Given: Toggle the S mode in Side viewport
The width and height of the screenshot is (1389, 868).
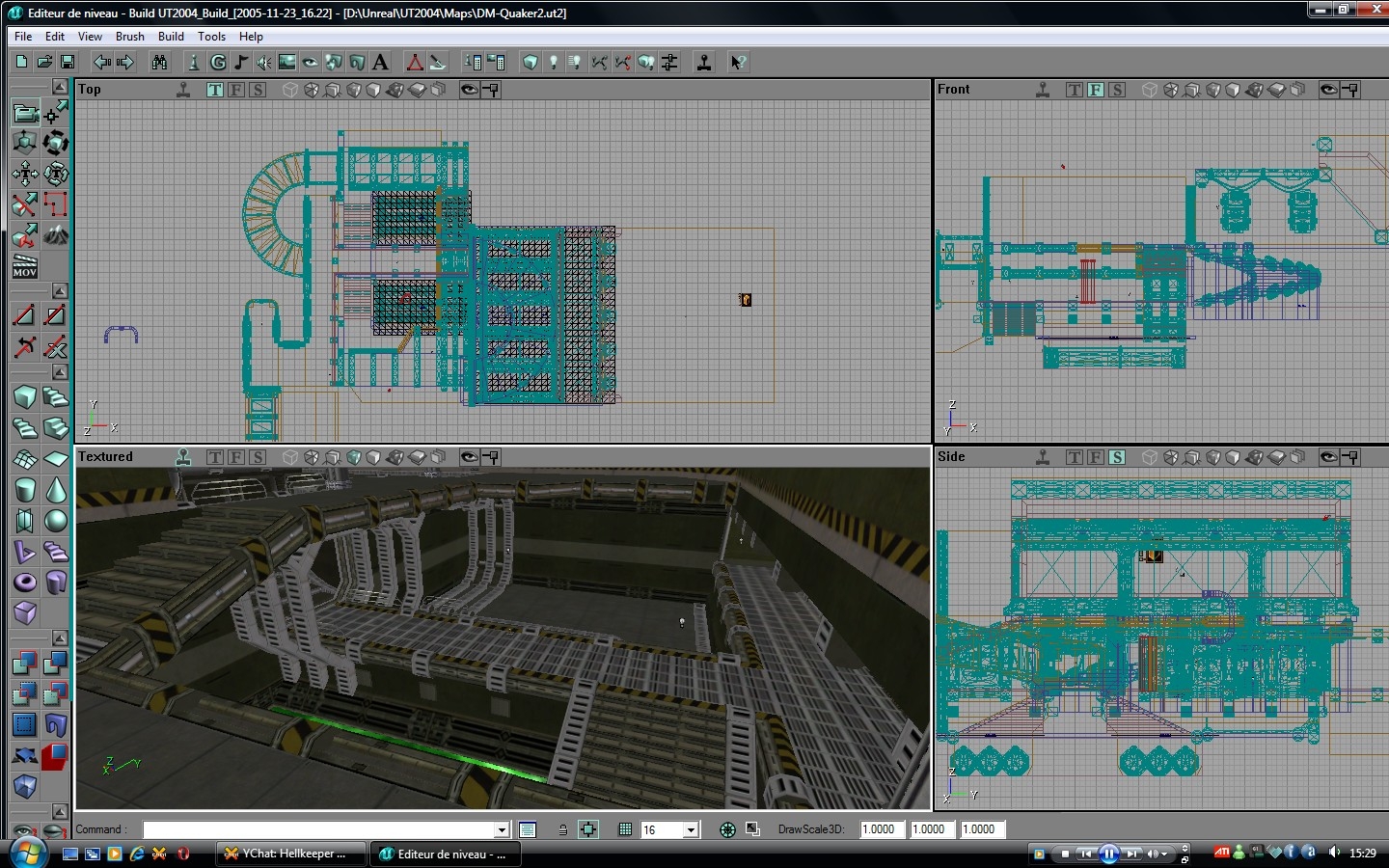Looking at the screenshot, I should tap(1117, 457).
